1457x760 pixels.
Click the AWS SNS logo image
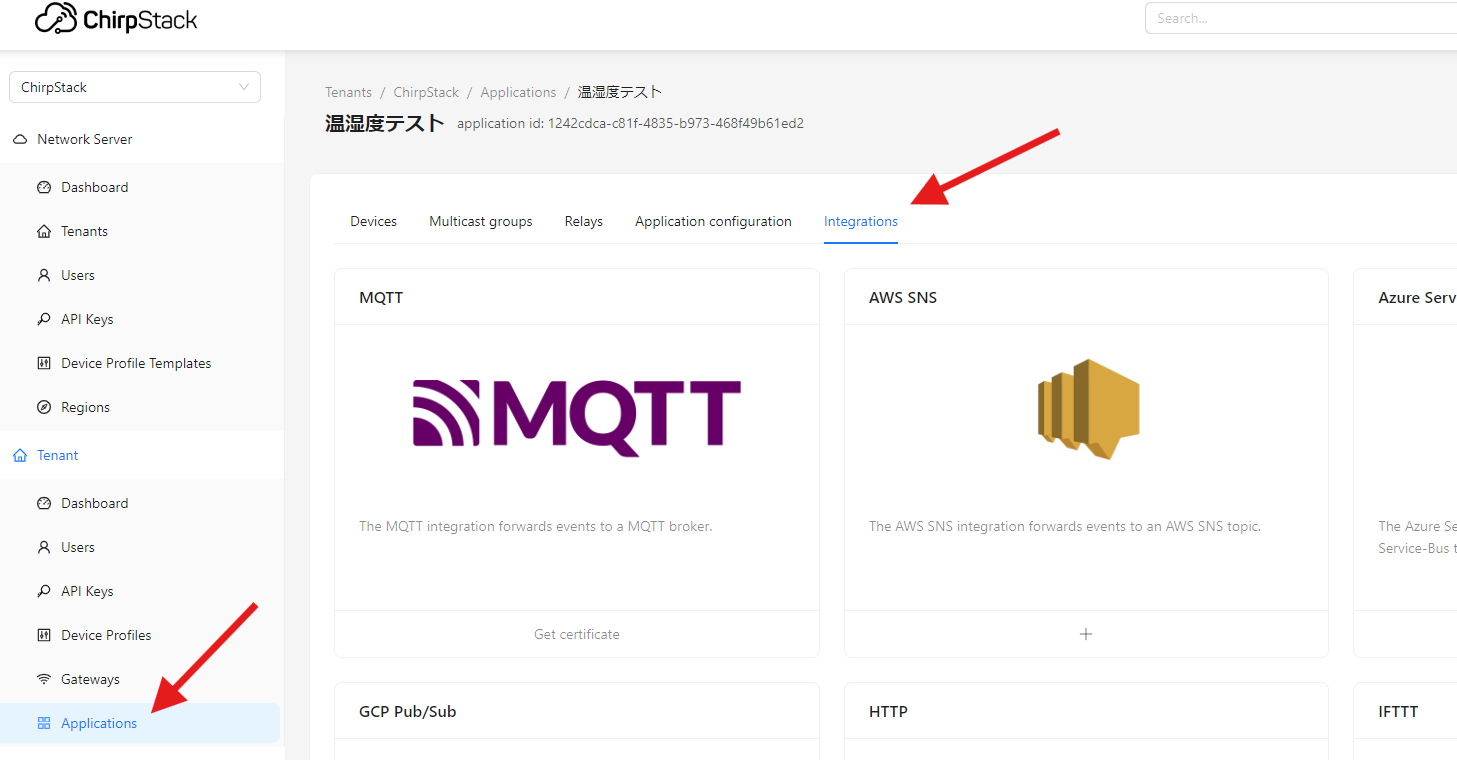tap(1088, 409)
